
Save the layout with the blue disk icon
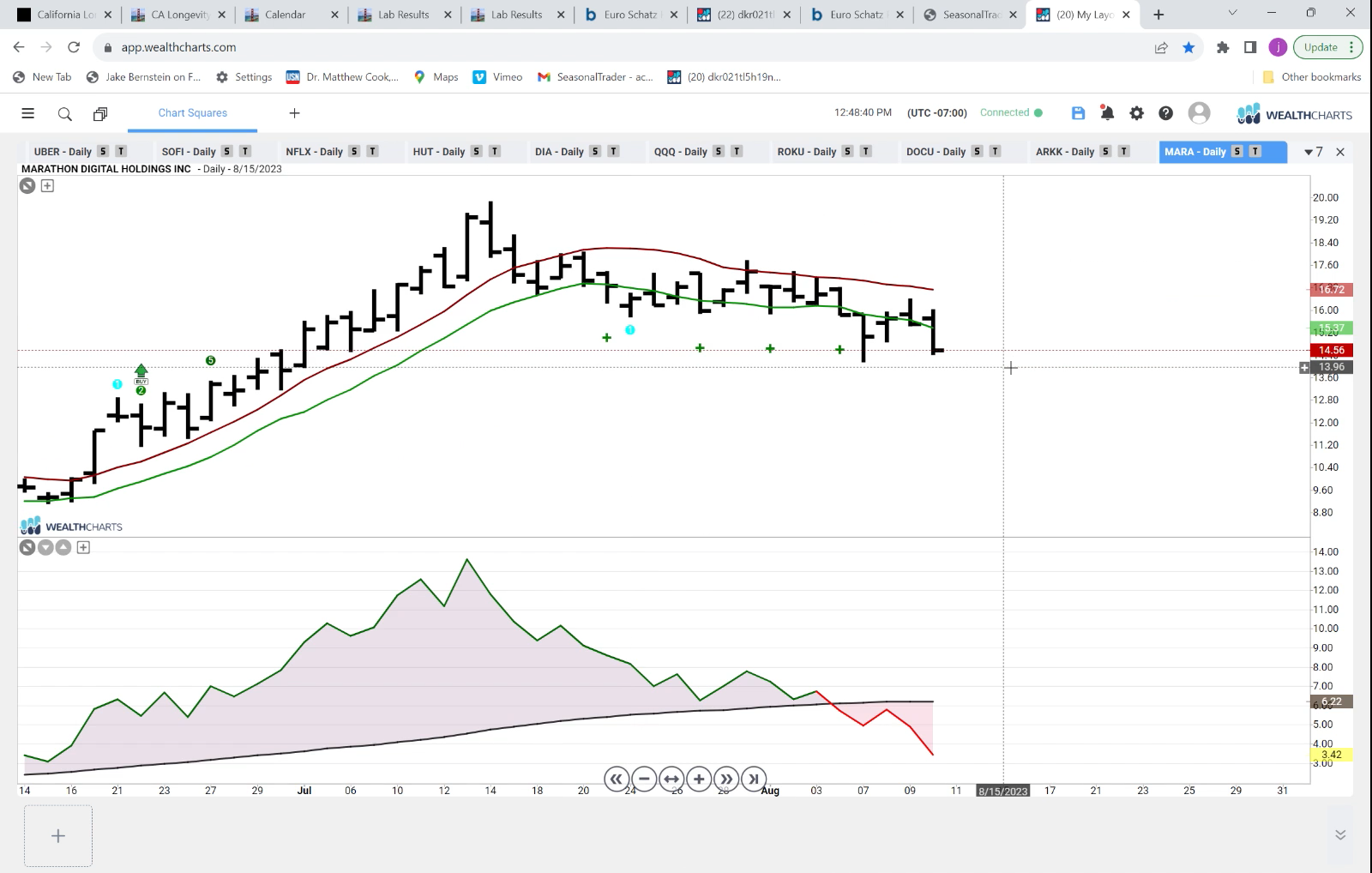pyautogui.click(x=1079, y=113)
